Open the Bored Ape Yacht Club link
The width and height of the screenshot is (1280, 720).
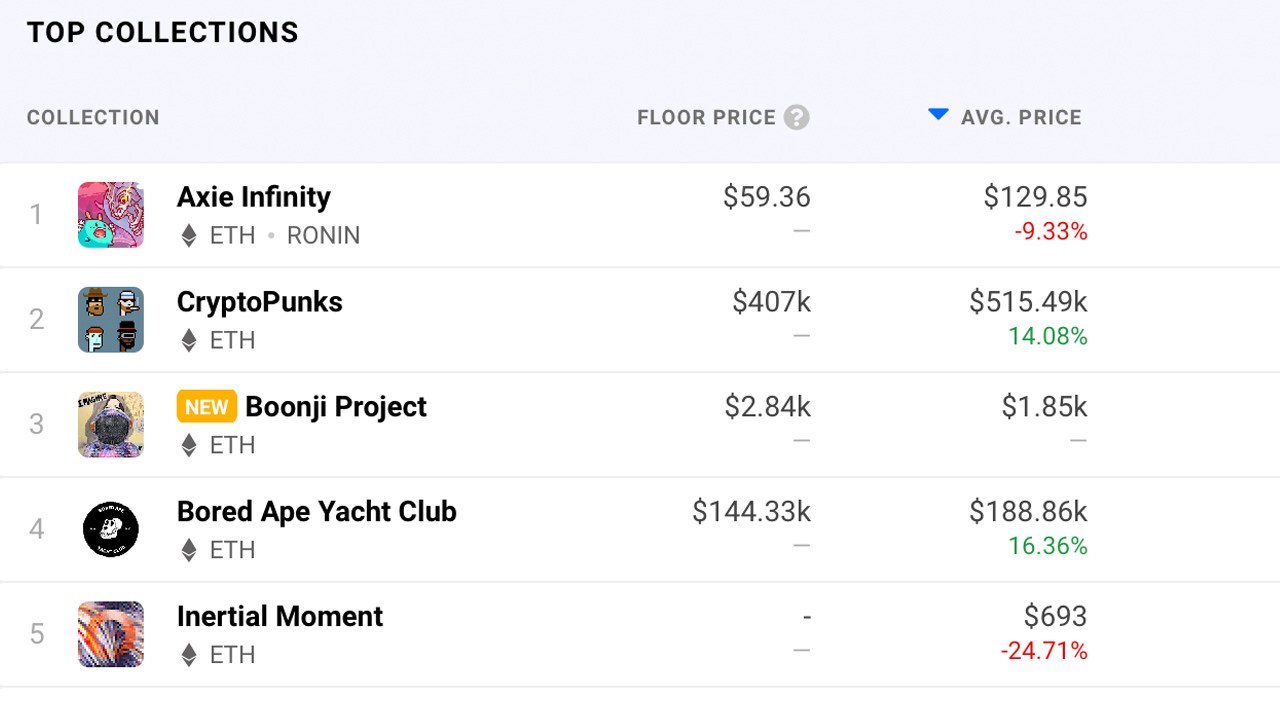click(317, 512)
